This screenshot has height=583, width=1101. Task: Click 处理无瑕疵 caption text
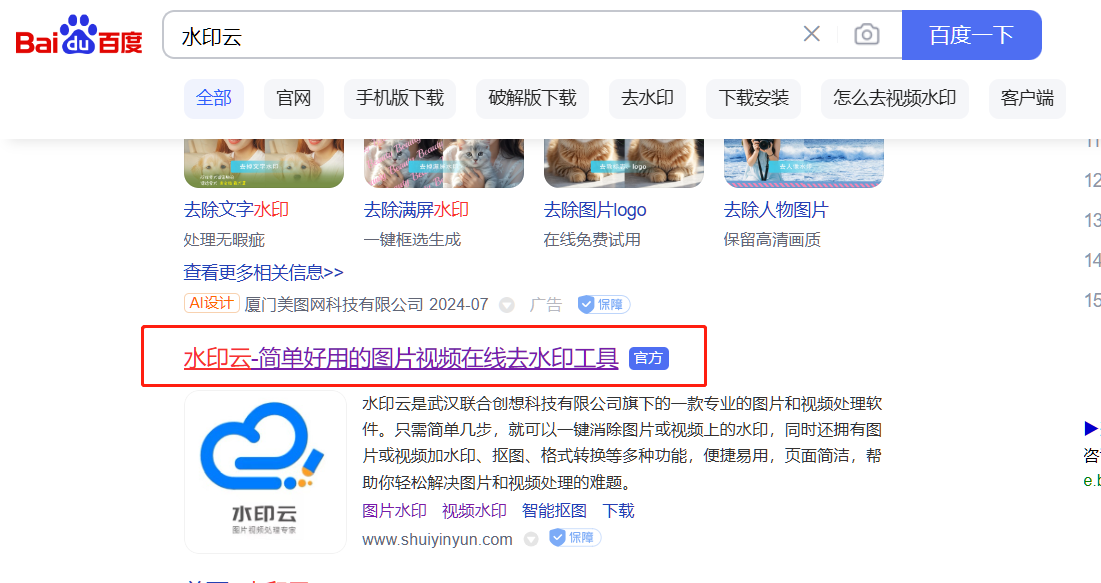pyautogui.click(x=224, y=240)
